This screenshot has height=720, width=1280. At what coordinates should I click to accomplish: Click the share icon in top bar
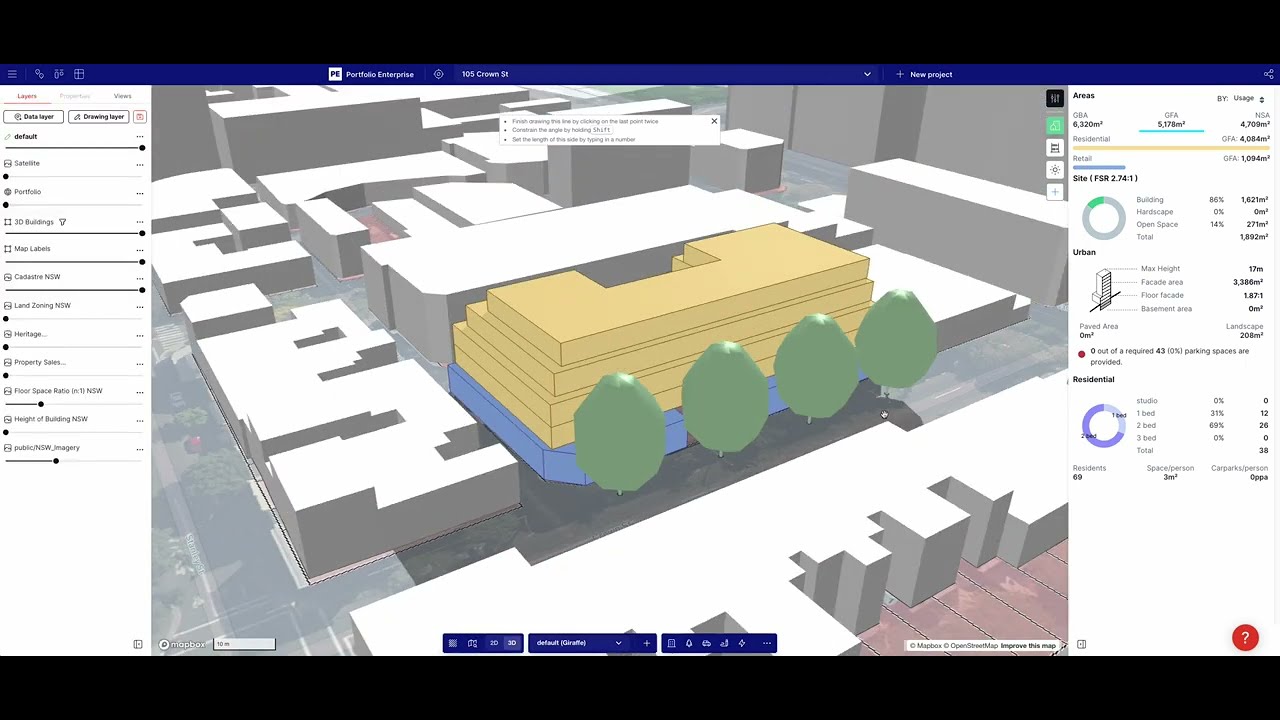pyautogui.click(x=1269, y=74)
